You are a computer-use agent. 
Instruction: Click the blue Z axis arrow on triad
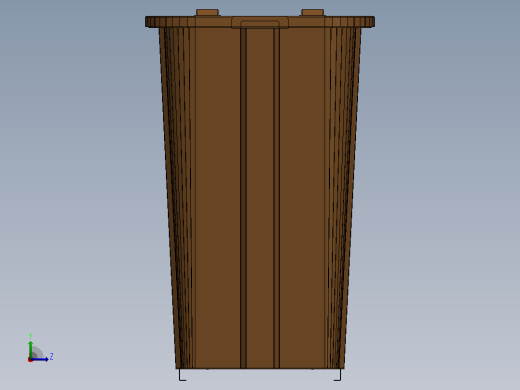[x=40, y=359]
